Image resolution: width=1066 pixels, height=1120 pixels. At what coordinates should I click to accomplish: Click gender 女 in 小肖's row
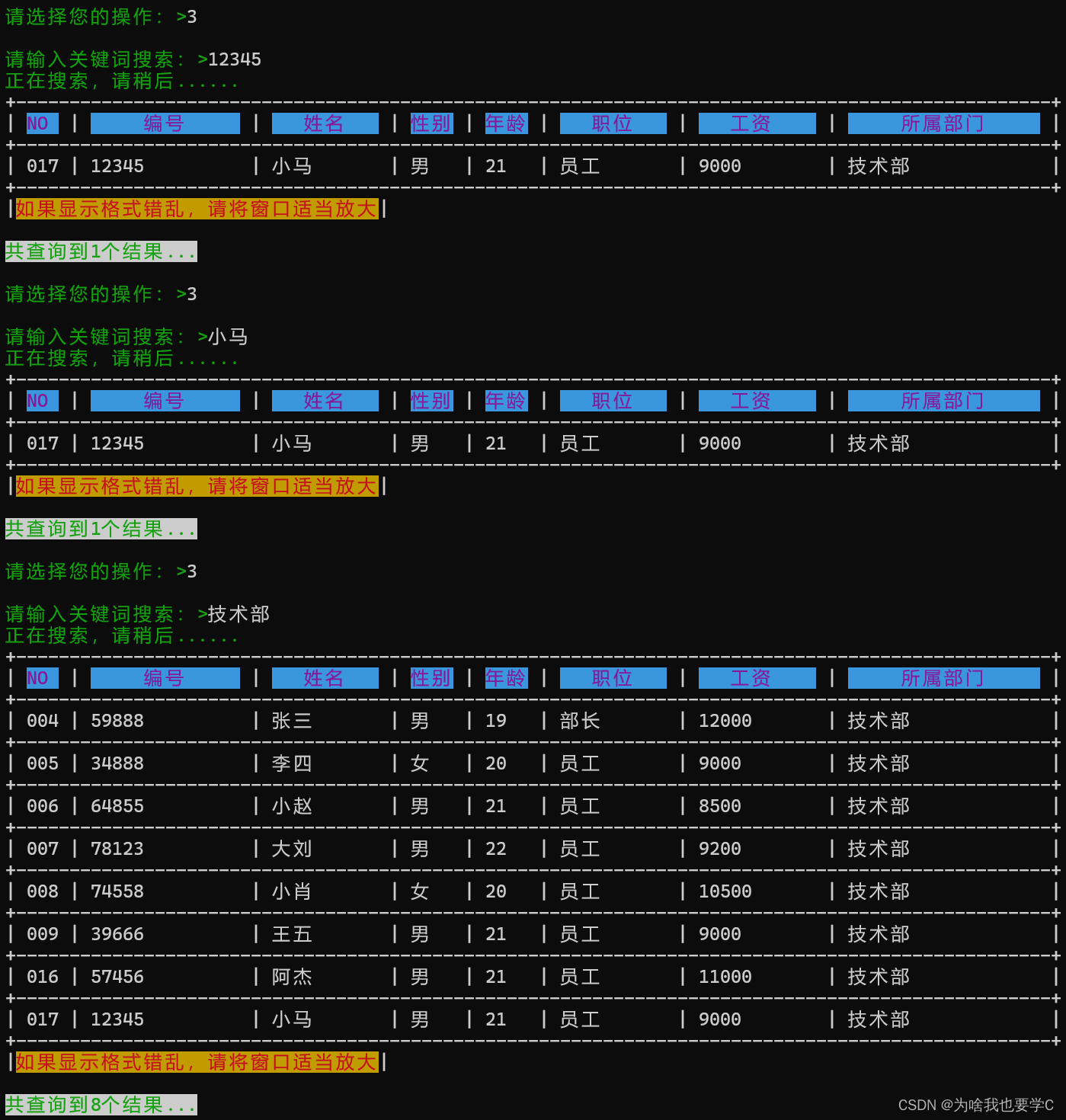coord(420,891)
